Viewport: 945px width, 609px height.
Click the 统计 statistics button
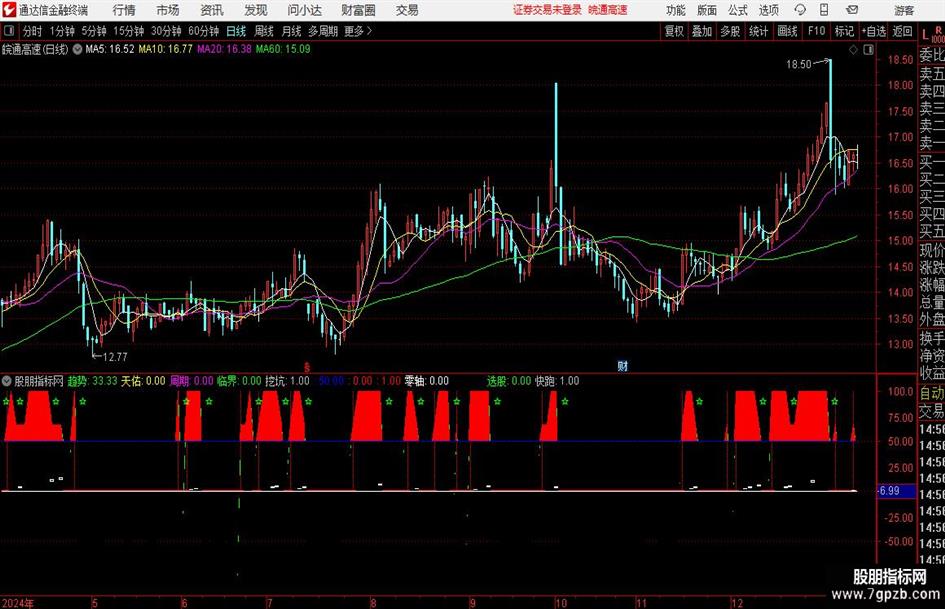tap(758, 31)
